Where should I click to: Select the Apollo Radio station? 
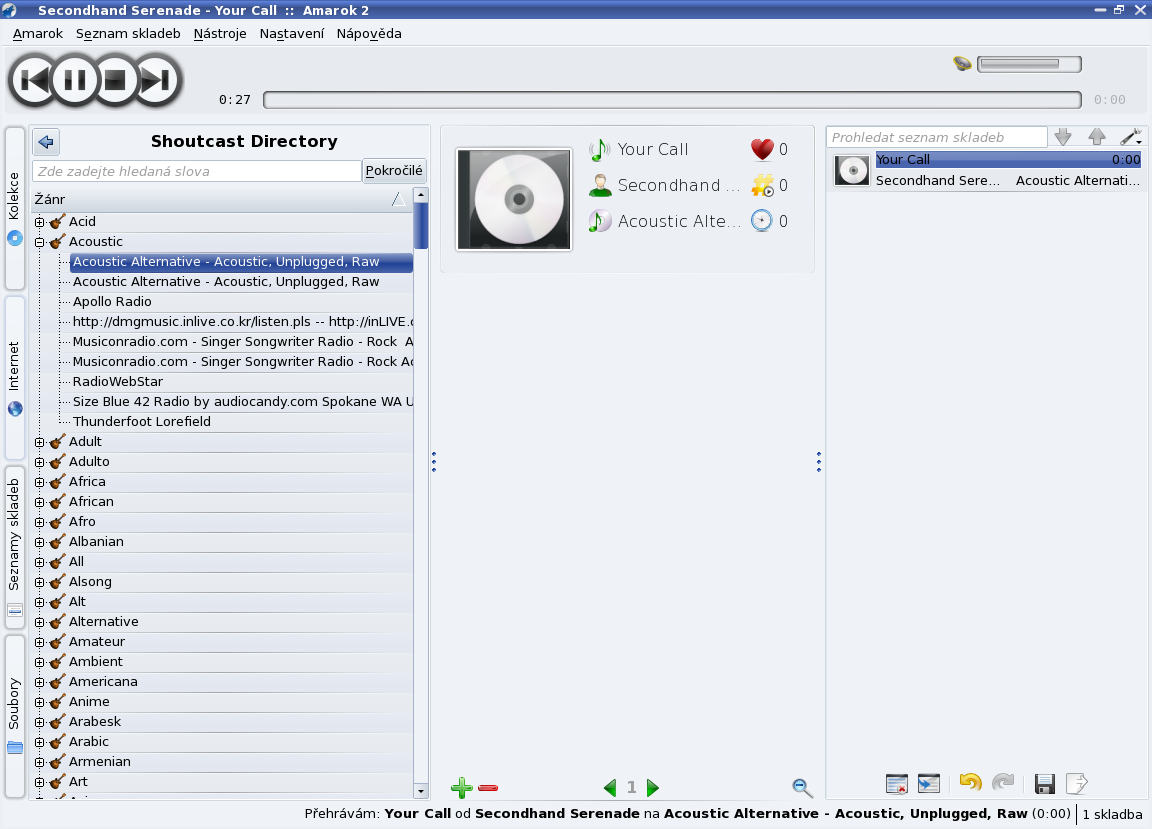[112, 301]
